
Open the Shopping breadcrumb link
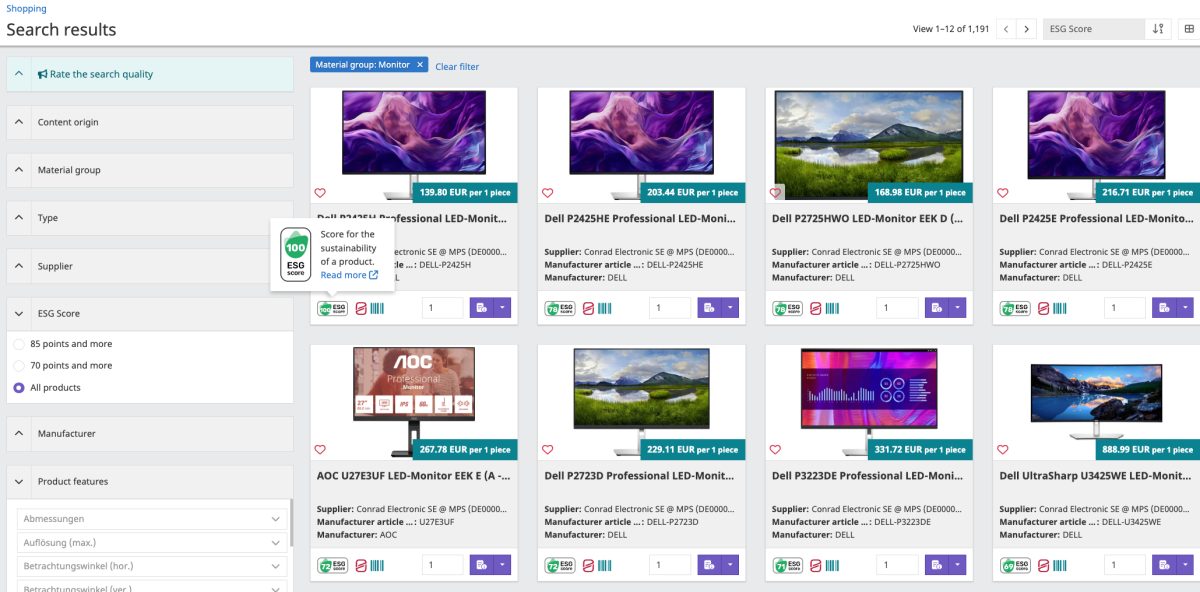click(26, 9)
